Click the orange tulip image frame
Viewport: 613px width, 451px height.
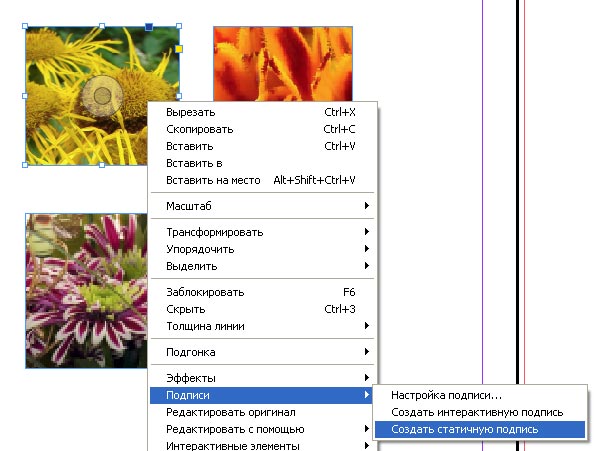(283, 64)
